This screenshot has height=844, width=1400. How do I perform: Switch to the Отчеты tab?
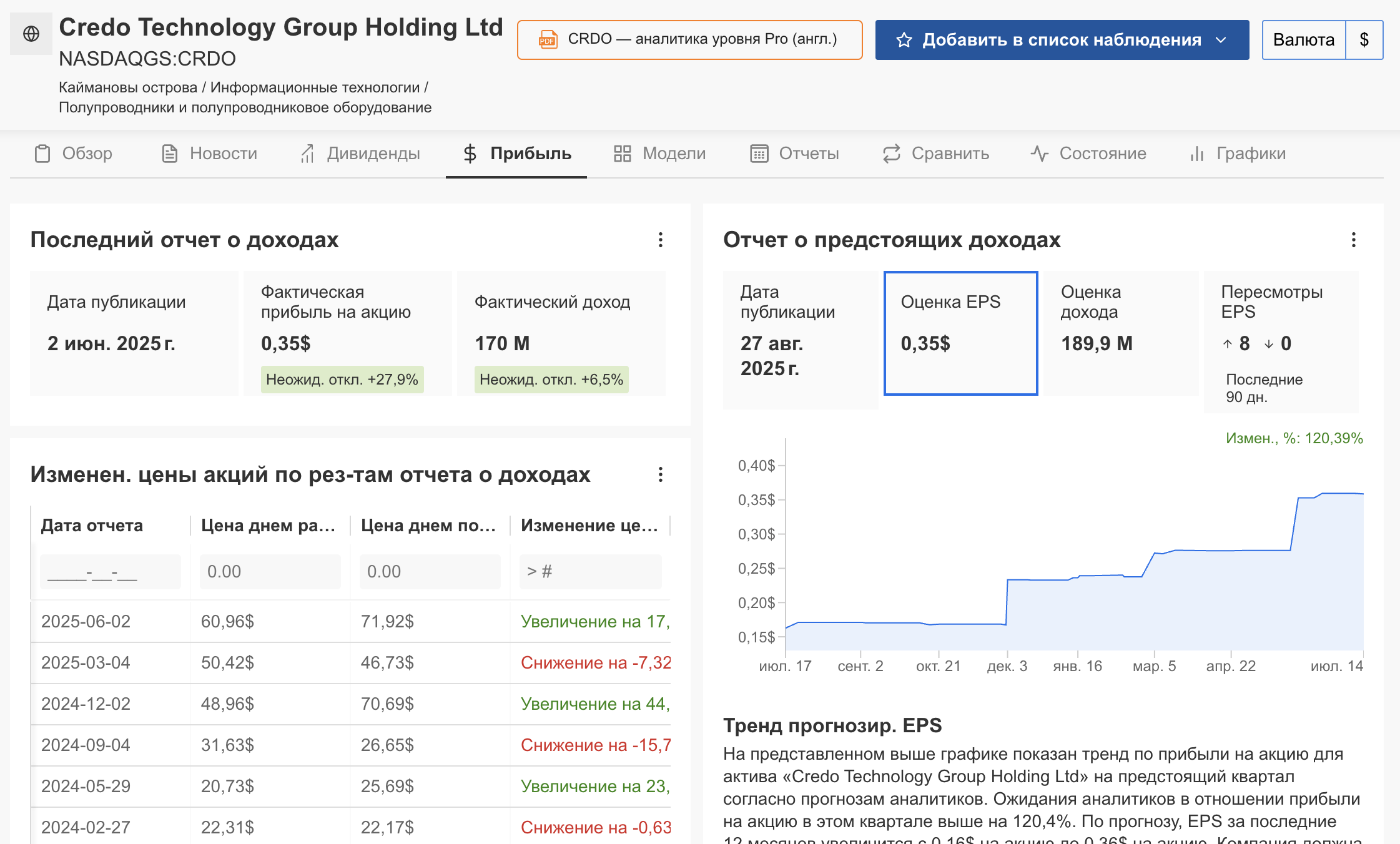794,154
